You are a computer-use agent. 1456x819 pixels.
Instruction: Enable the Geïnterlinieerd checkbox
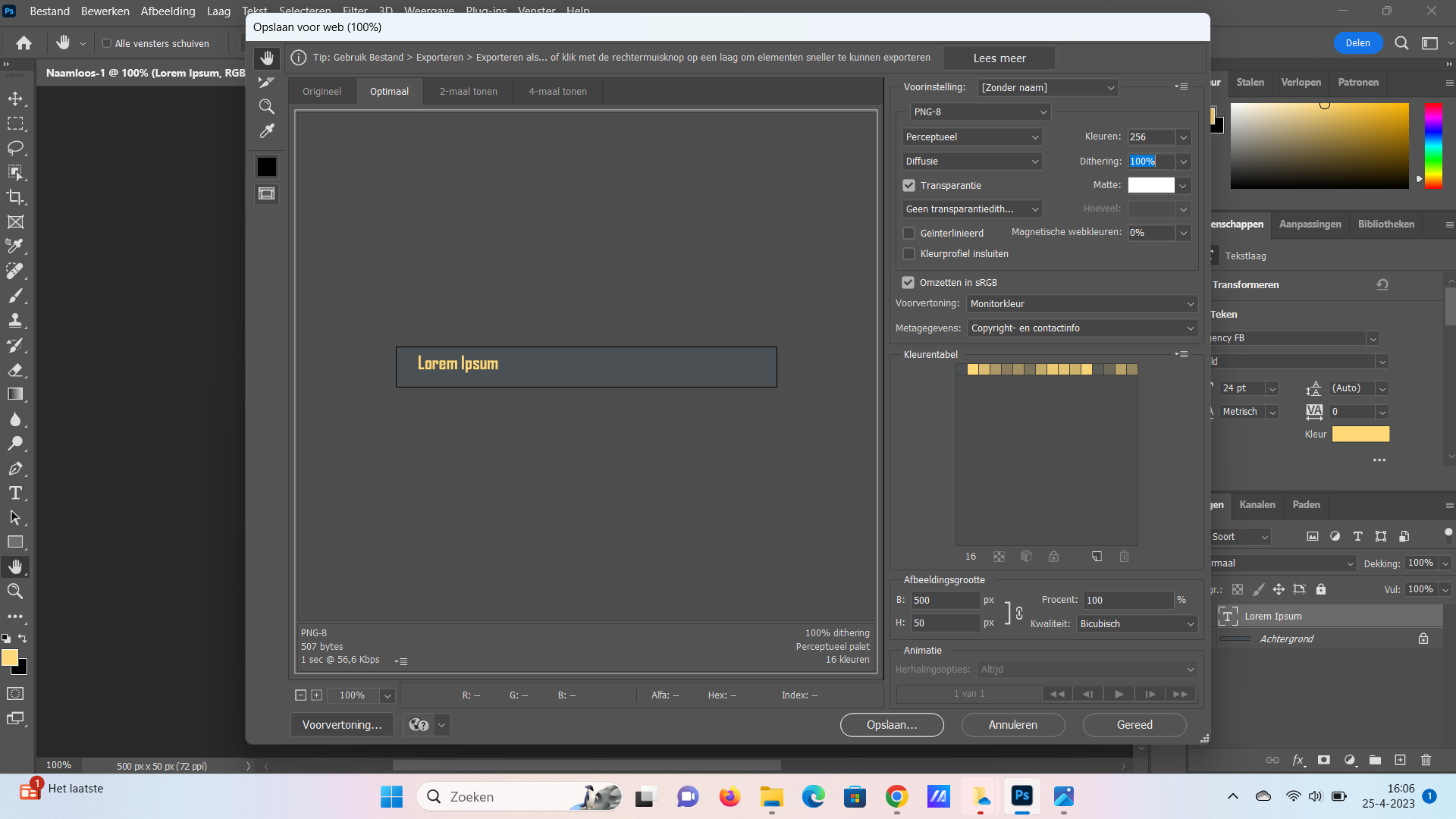pos(908,234)
